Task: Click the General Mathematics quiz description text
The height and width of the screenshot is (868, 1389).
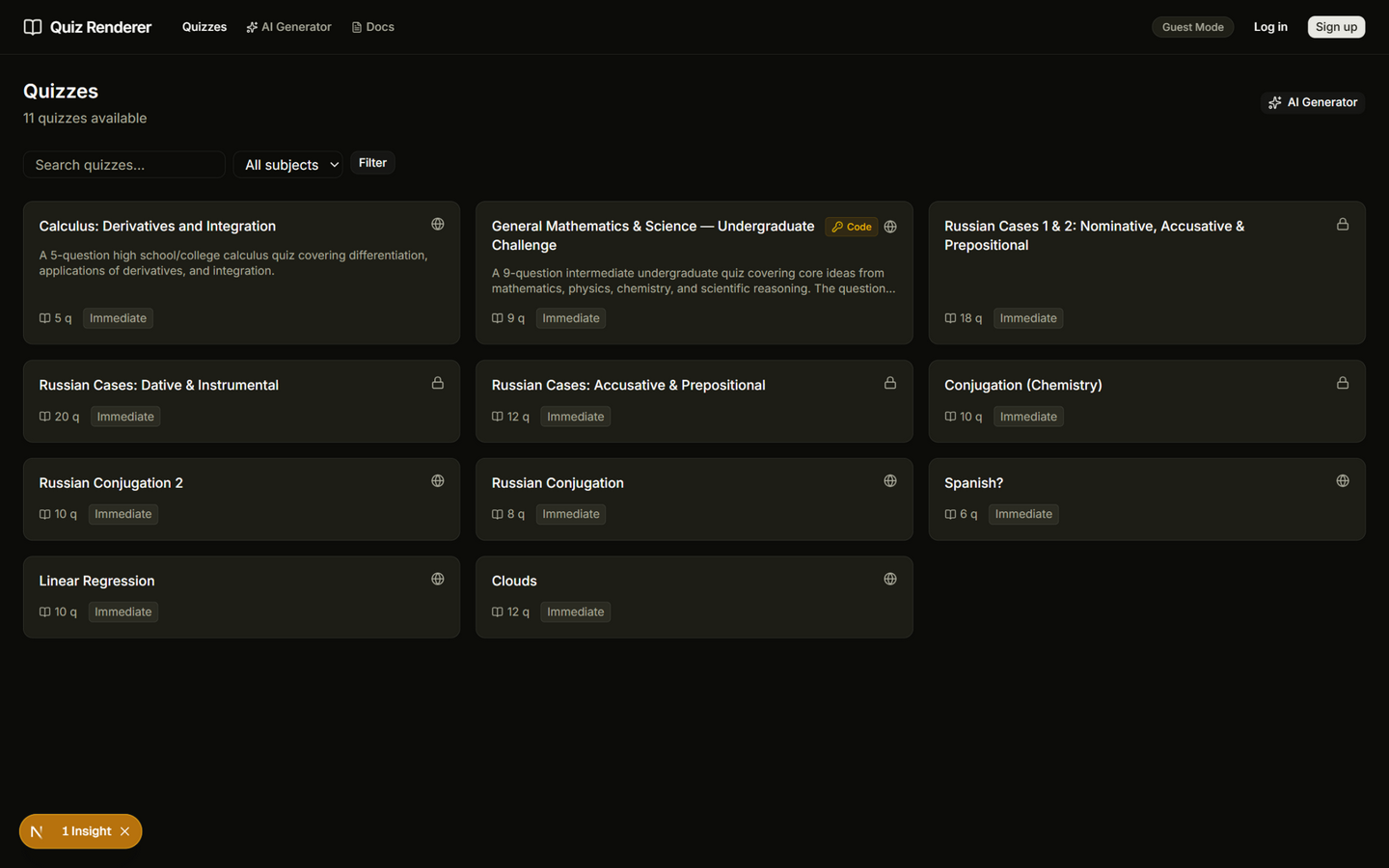Action: click(693, 281)
